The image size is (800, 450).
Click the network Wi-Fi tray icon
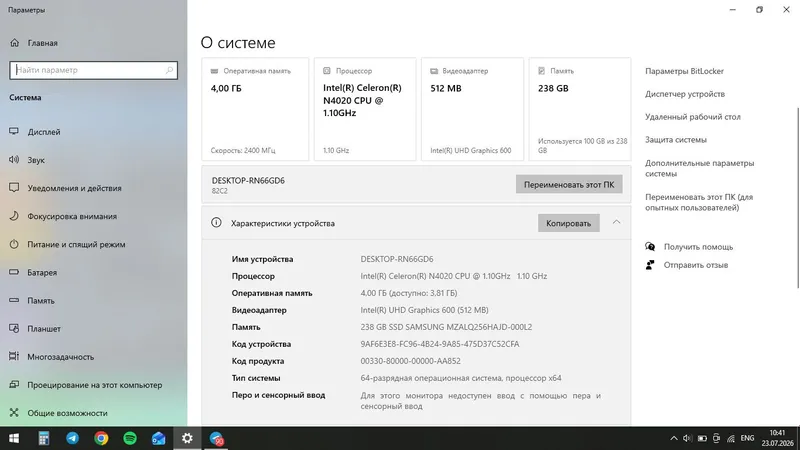pos(731,438)
